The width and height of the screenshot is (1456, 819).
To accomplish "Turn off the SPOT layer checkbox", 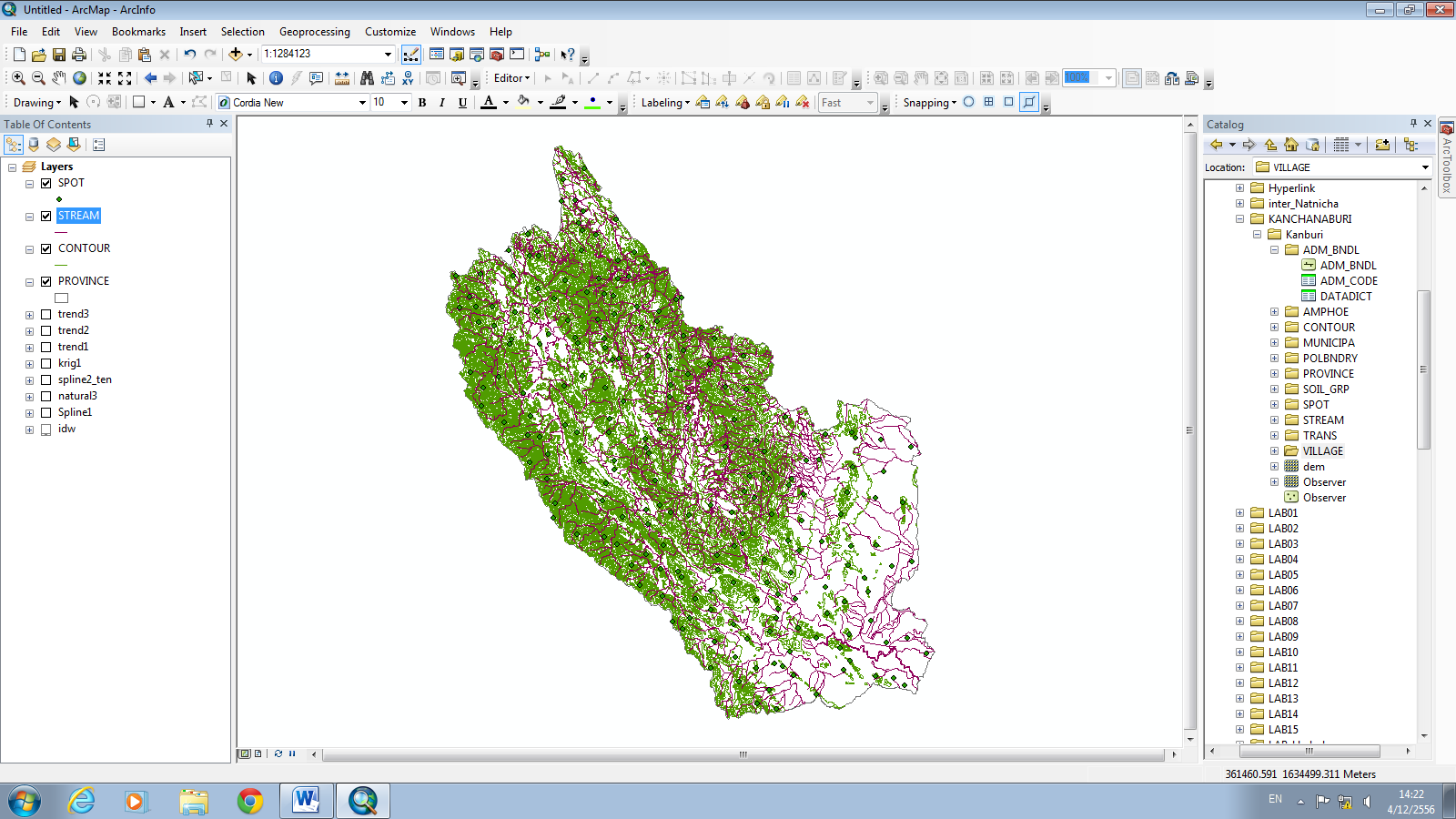I will (x=45, y=183).
